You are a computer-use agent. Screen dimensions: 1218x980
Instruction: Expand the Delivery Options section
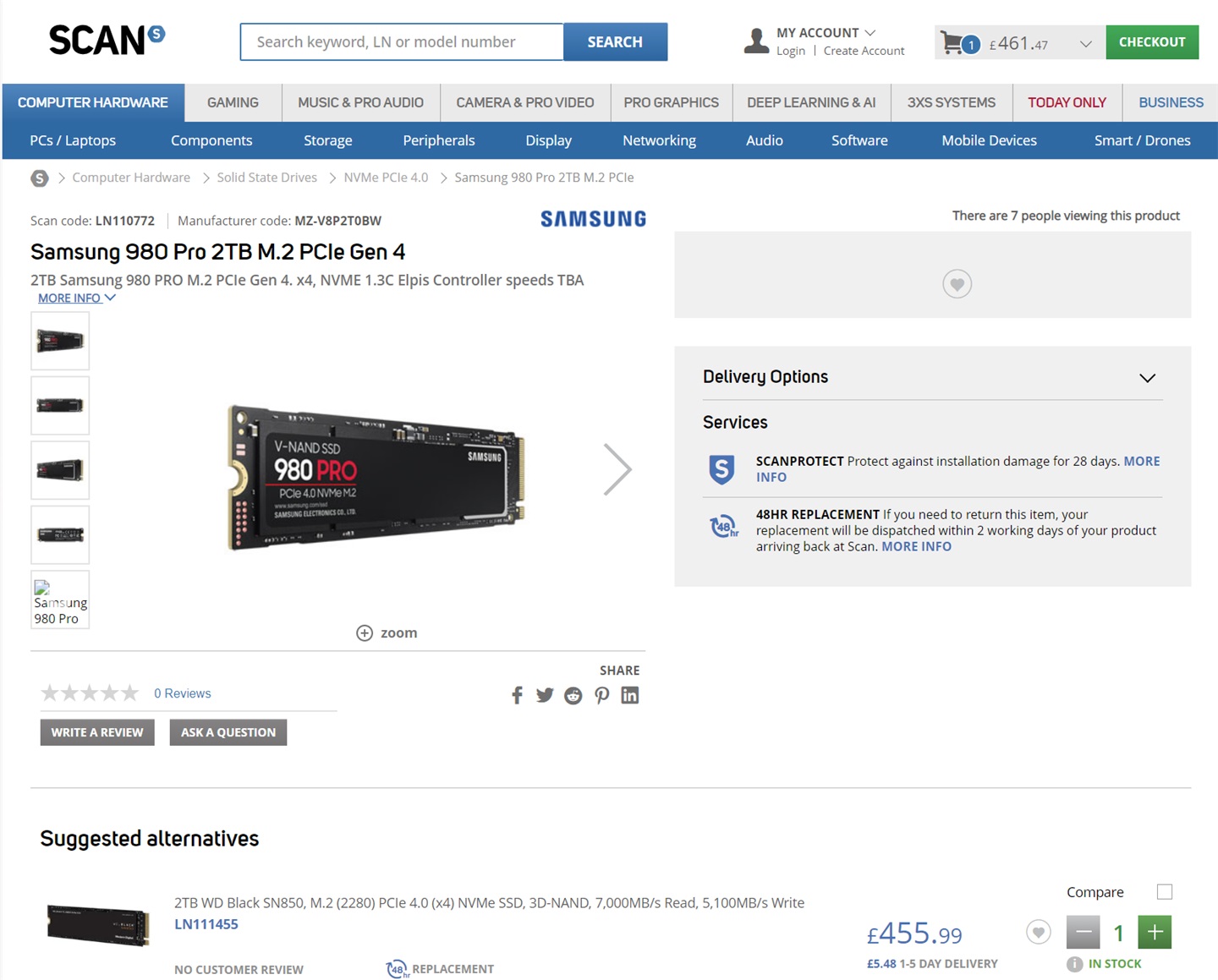(x=932, y=377)
